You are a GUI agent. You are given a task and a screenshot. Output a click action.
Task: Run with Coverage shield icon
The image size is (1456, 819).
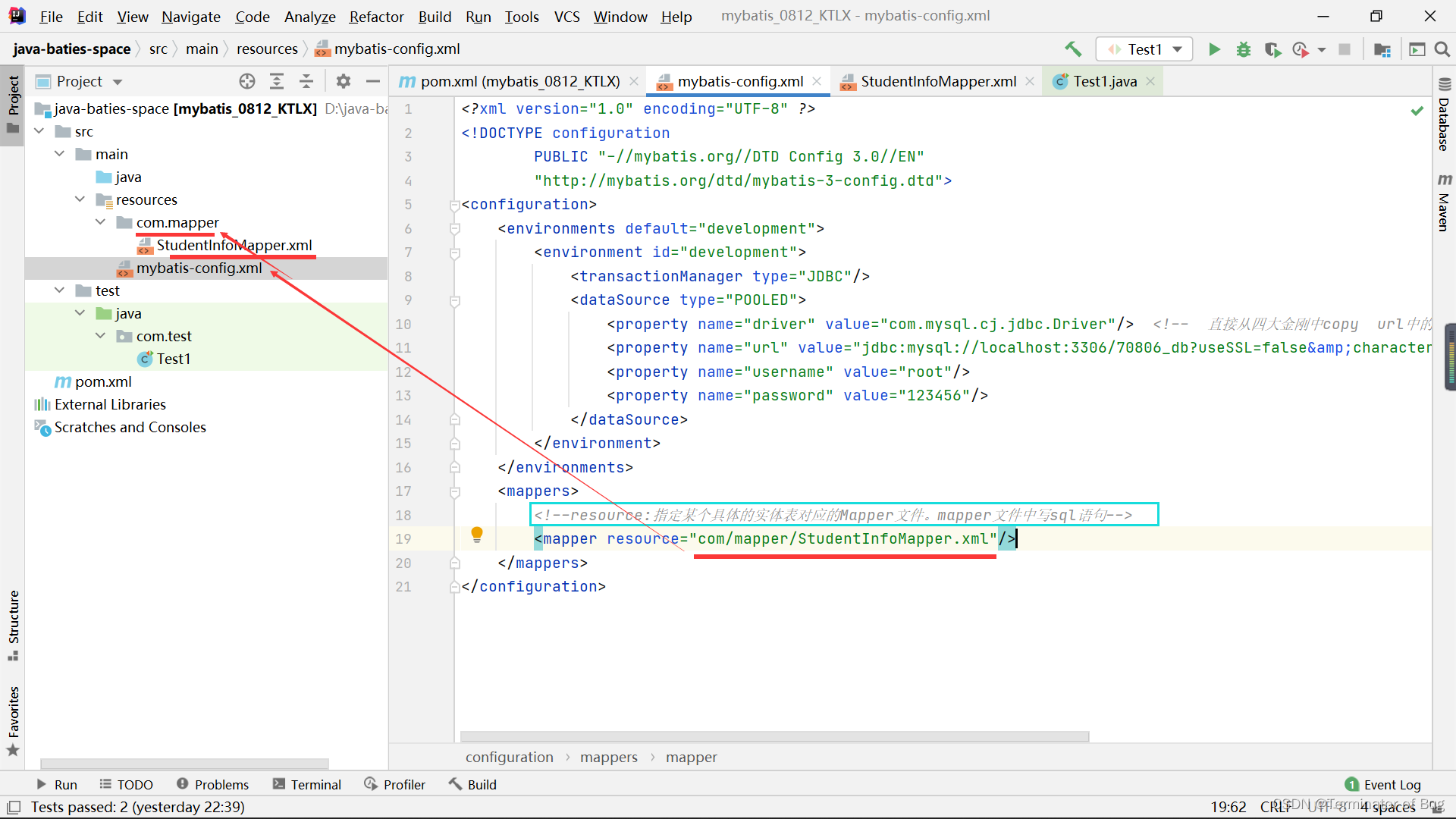click(1272, 49)
